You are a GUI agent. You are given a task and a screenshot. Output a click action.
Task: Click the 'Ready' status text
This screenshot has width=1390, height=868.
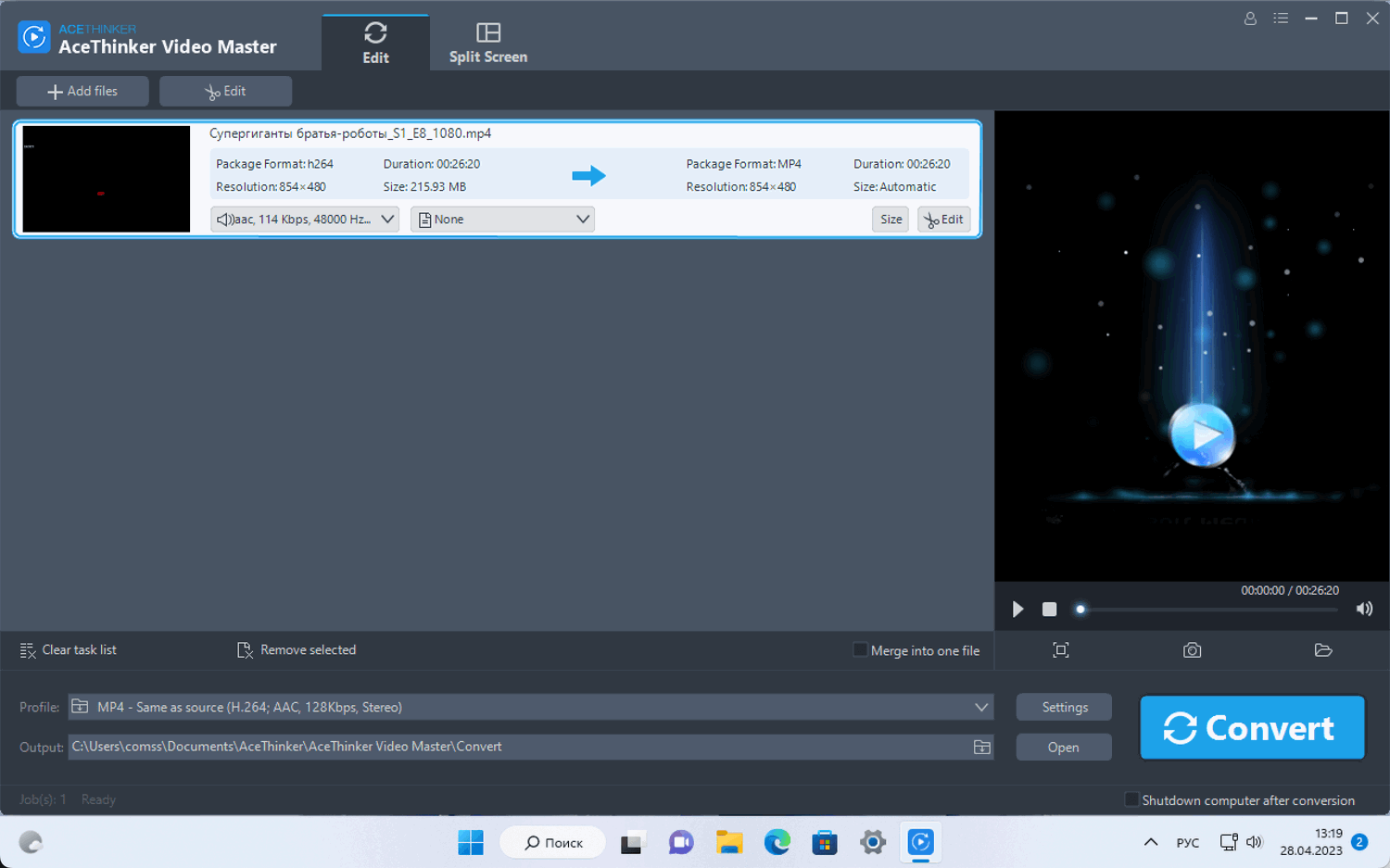point(98,799)
